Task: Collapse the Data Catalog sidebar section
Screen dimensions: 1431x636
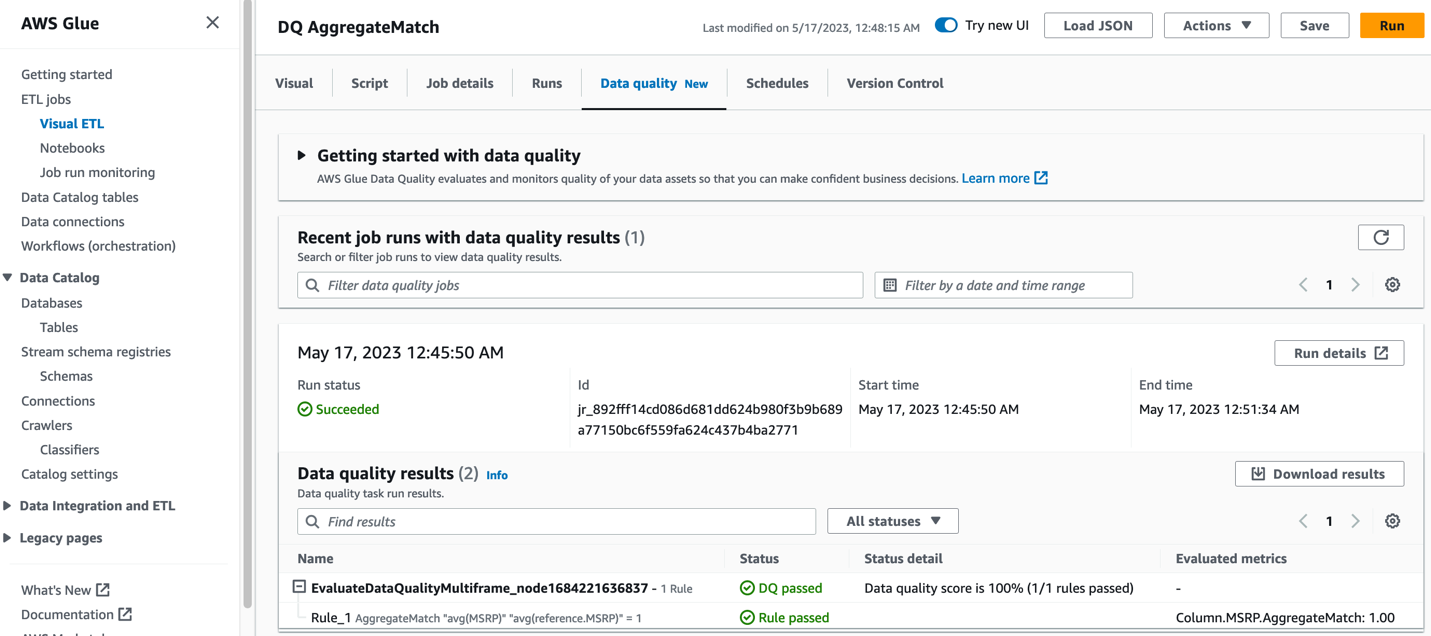Action: tap(8, 277)
